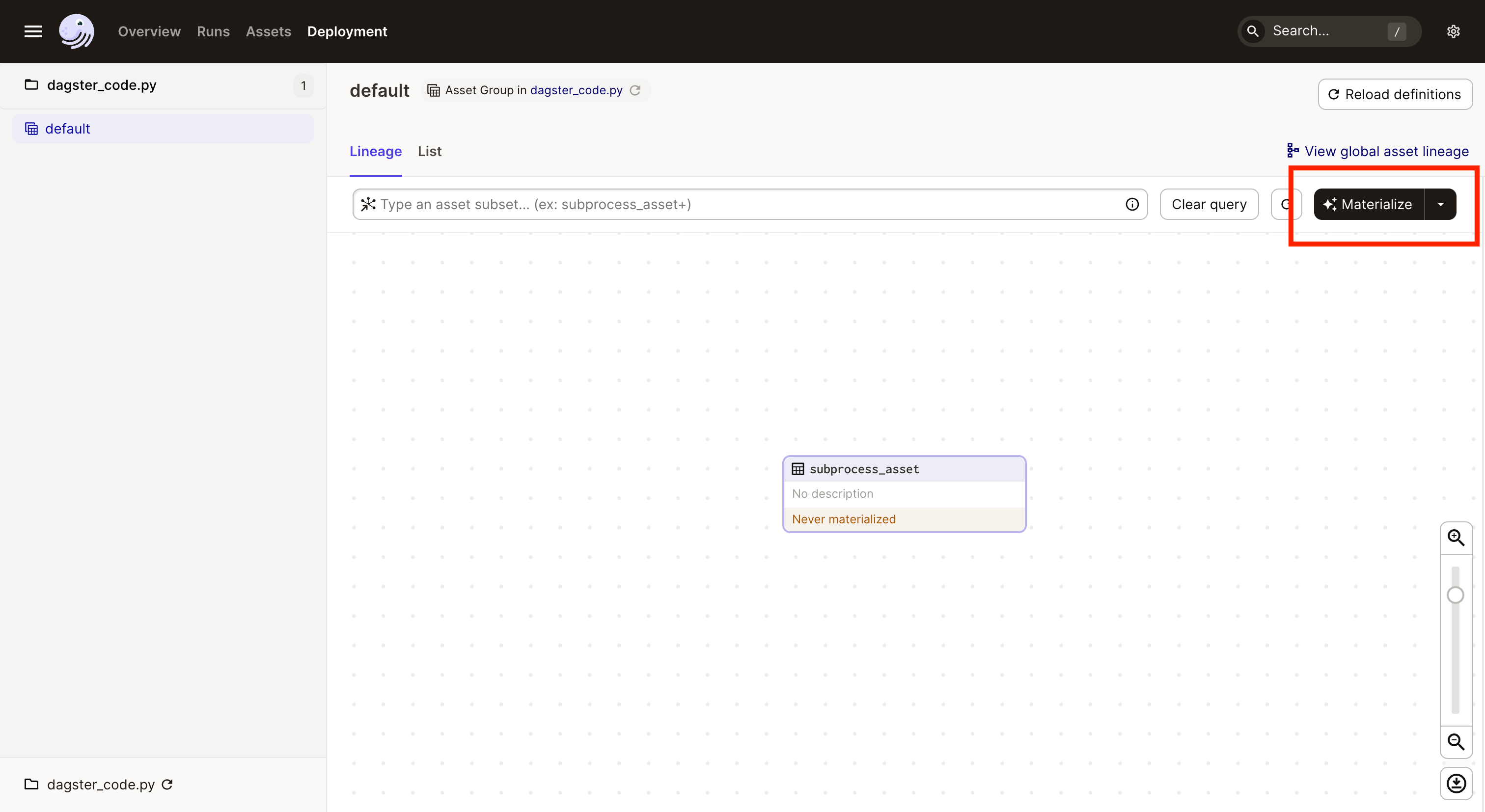Switch to the List tab
This screenshot has width=1485, height=812.
point(430,151)
